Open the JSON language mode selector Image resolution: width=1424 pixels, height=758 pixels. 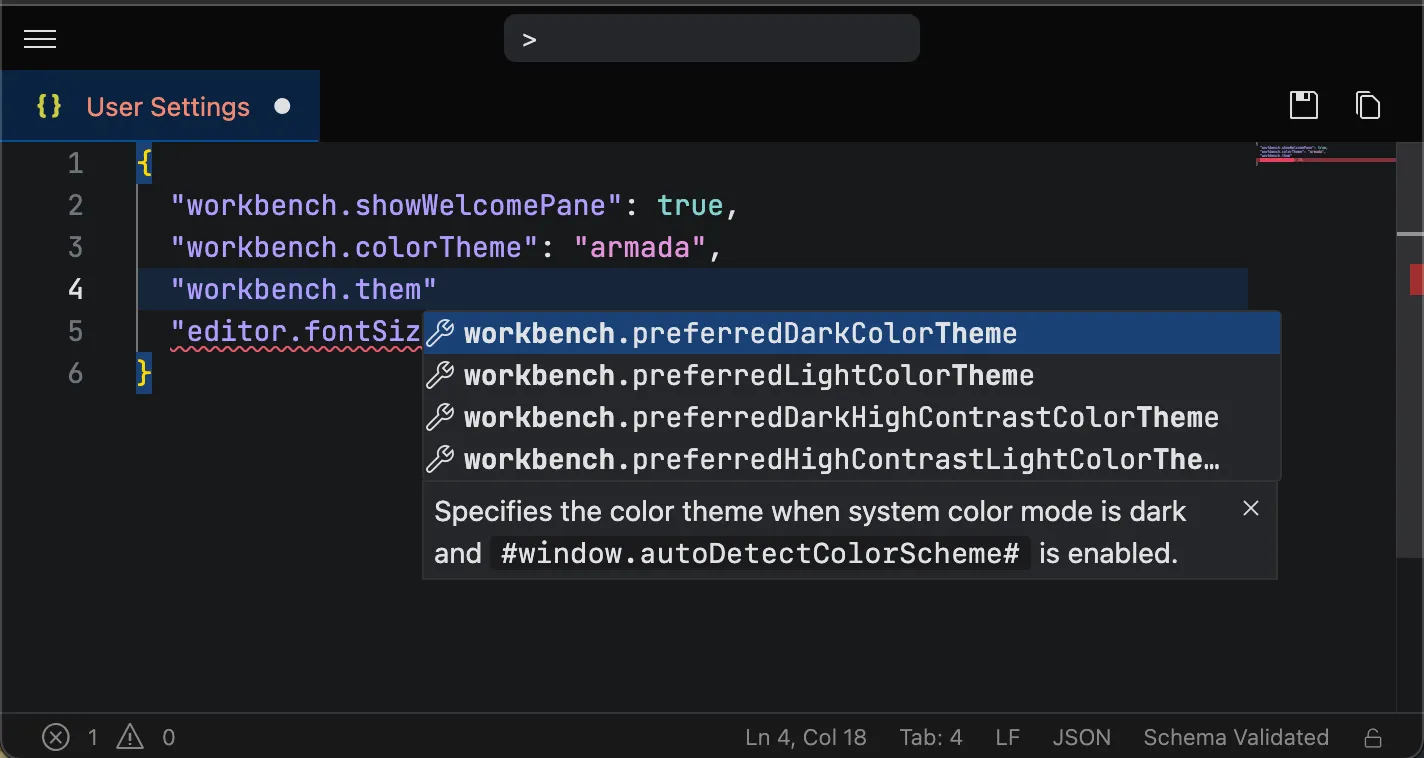(1081, 738)
